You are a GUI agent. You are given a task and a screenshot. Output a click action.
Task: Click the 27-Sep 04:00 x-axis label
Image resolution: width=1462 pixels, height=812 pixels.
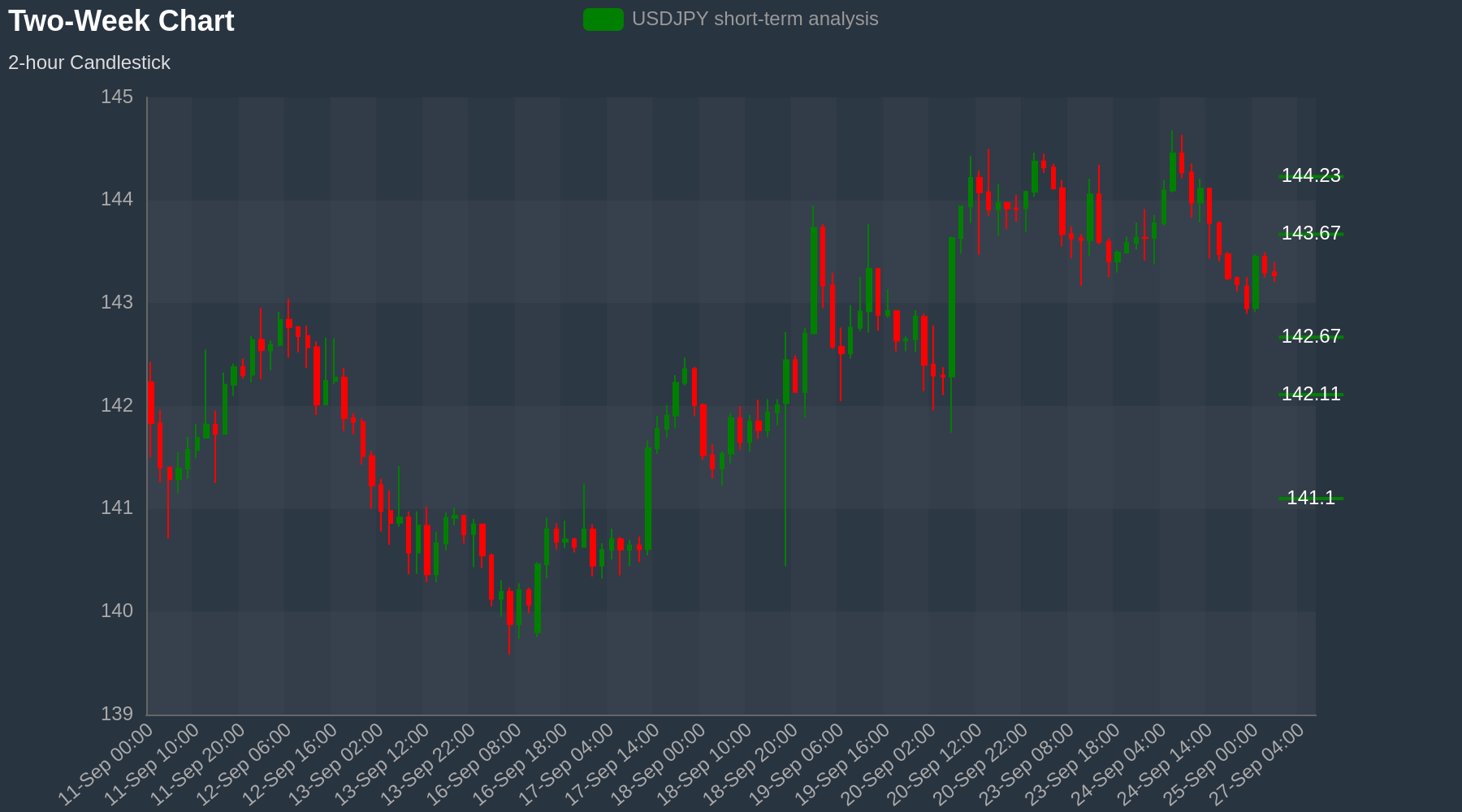point(1258,764)
